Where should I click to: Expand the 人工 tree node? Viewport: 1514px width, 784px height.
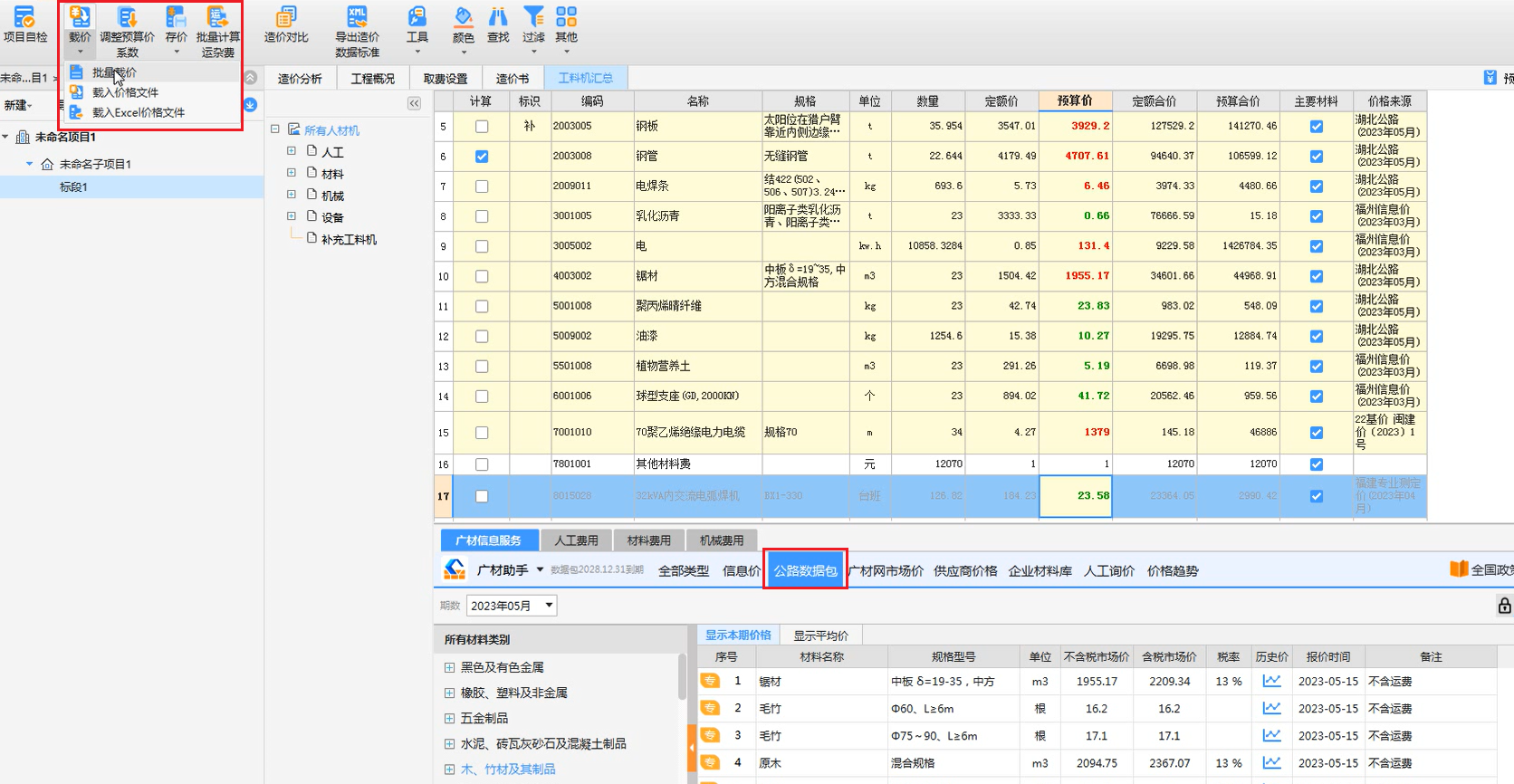[292, 151]
